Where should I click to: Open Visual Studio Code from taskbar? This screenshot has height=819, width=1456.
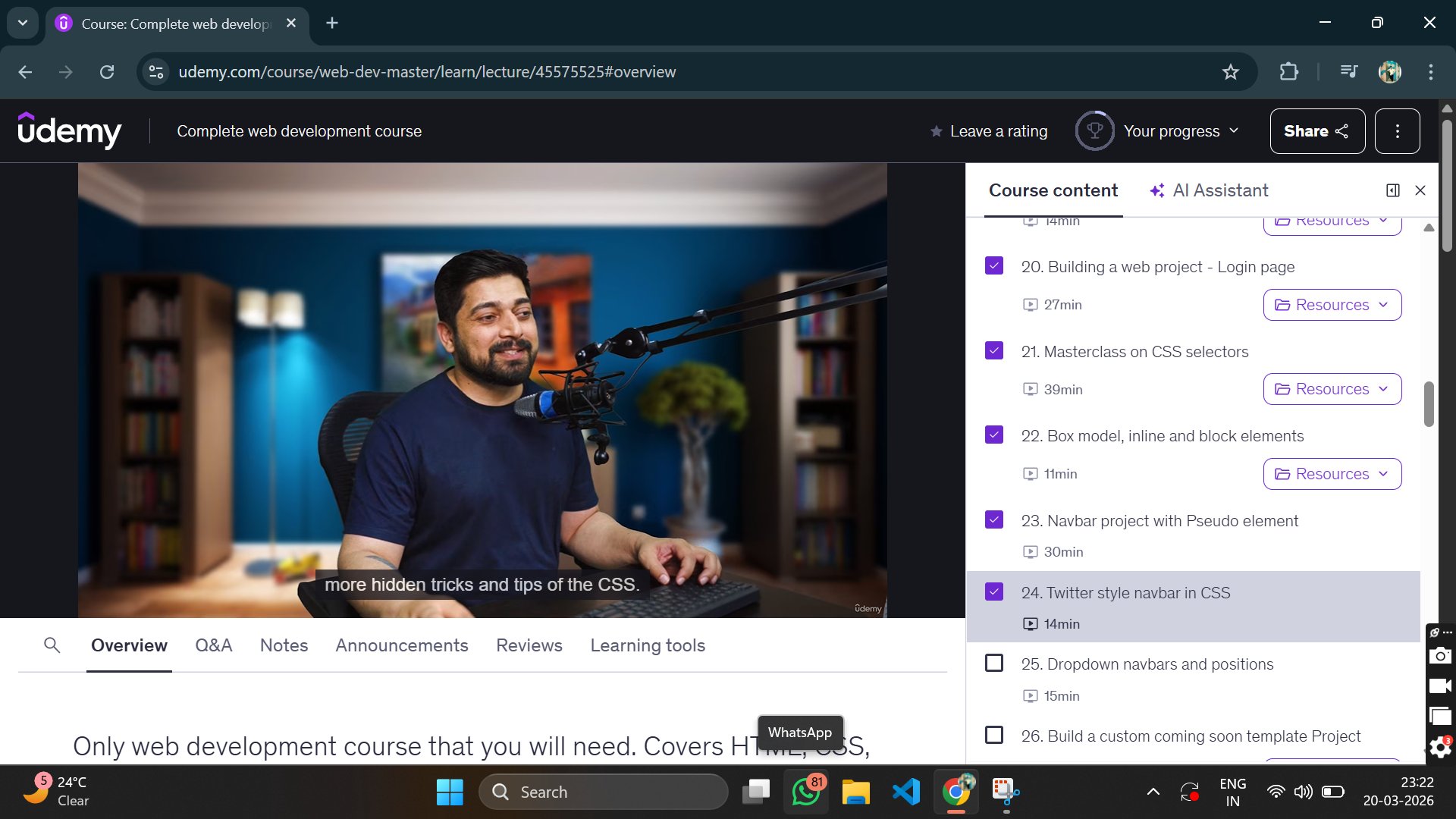[906, 792]
